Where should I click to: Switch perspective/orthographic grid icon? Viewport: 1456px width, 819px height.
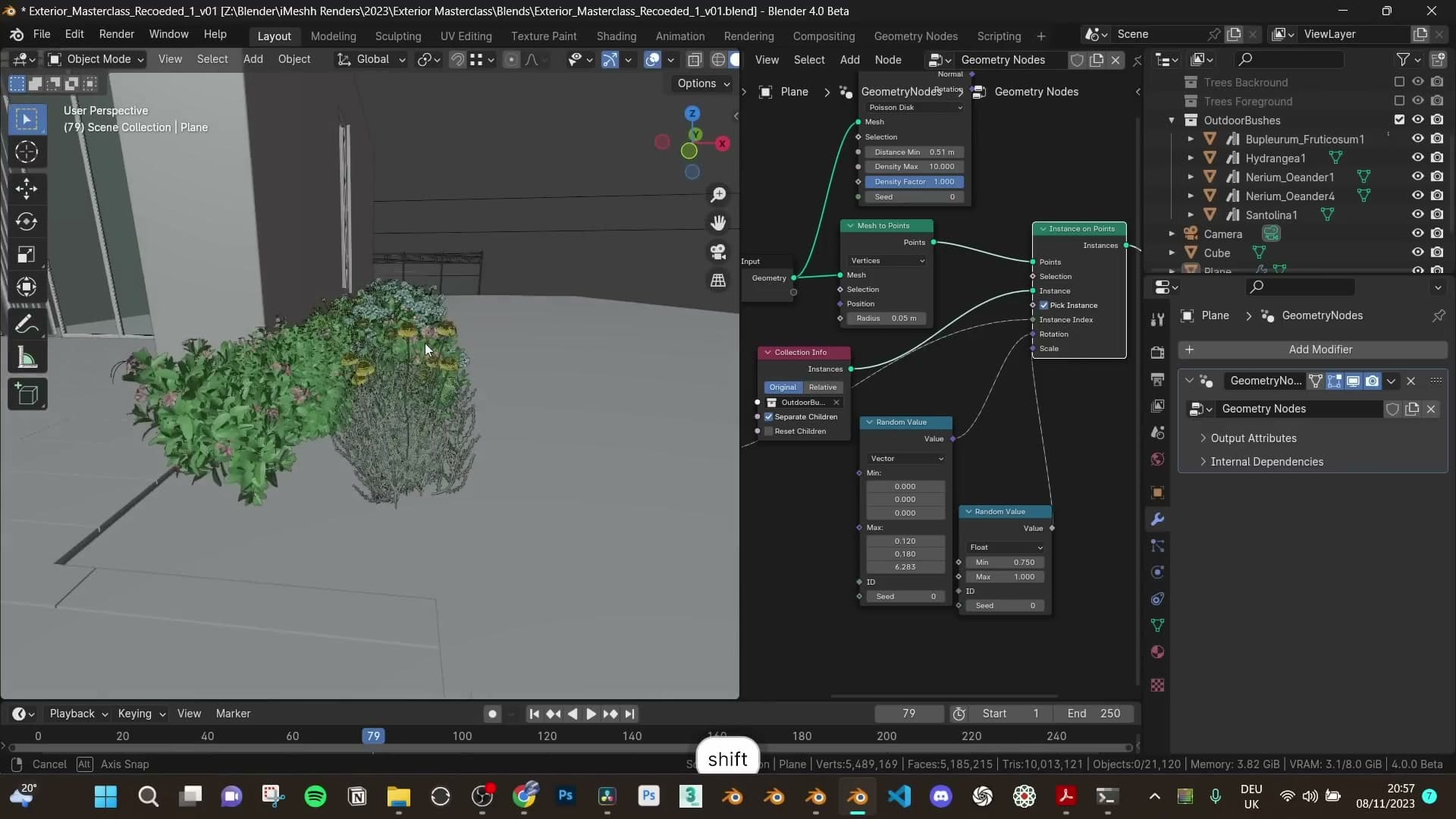(717, 281)
